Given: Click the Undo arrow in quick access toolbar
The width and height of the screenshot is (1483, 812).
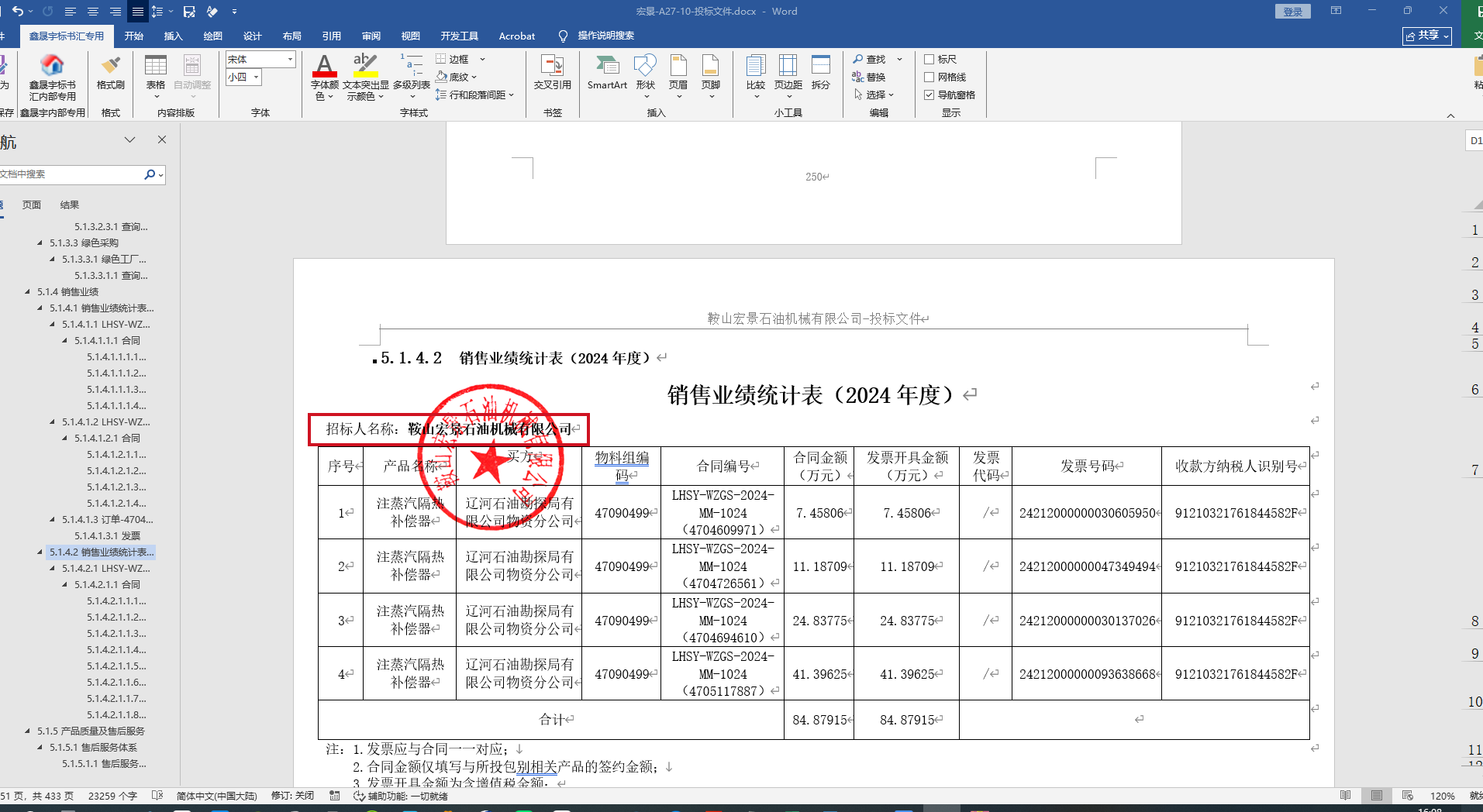Looking at the screenshot, I should (x=17, y=12).
